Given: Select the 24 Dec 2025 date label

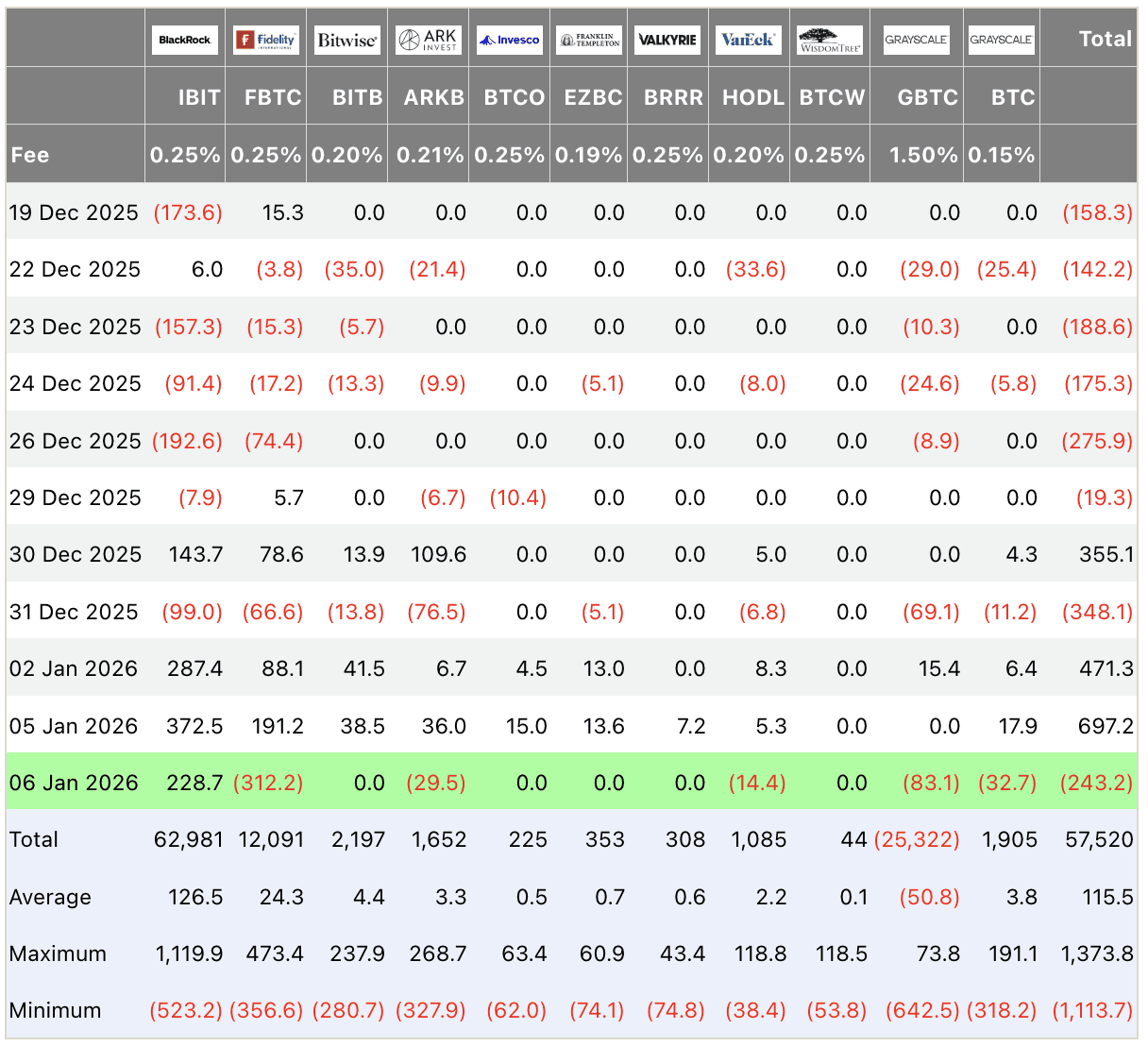Looking at the screenshot, I should click(x=75, y=383).
